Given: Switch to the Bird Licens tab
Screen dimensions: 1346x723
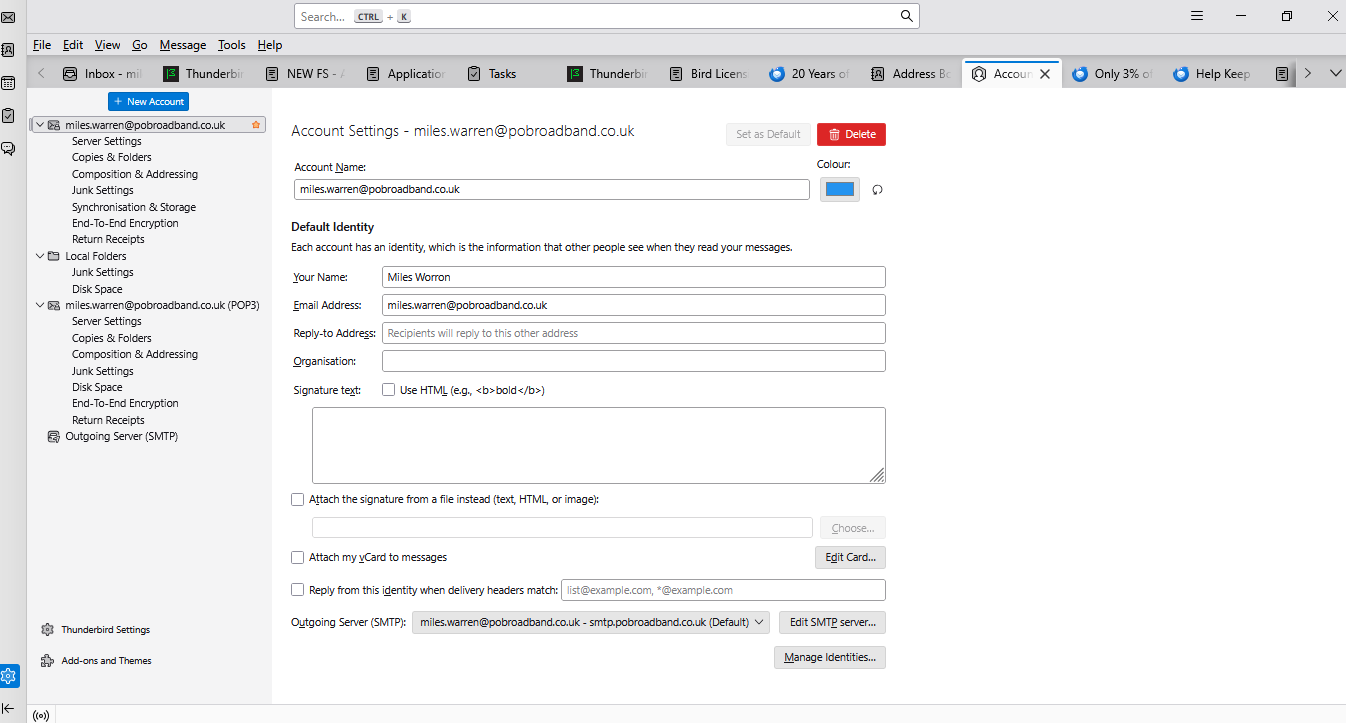Looking at the screenshot, I should 709,74.
